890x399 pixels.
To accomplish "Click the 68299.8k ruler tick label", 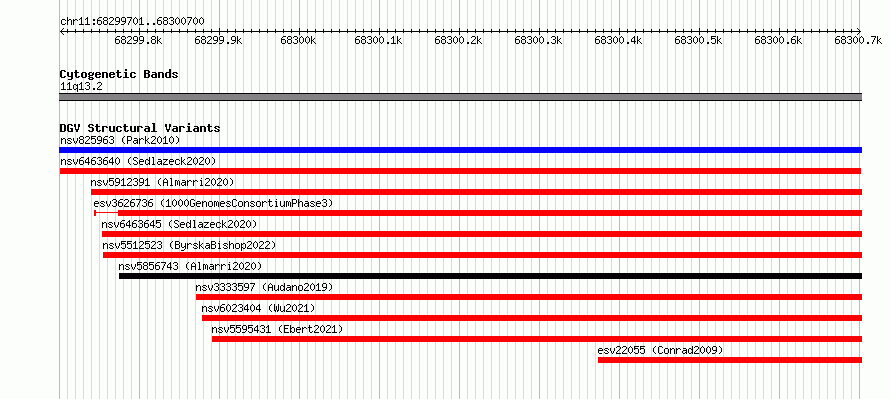I will point(138,40).
